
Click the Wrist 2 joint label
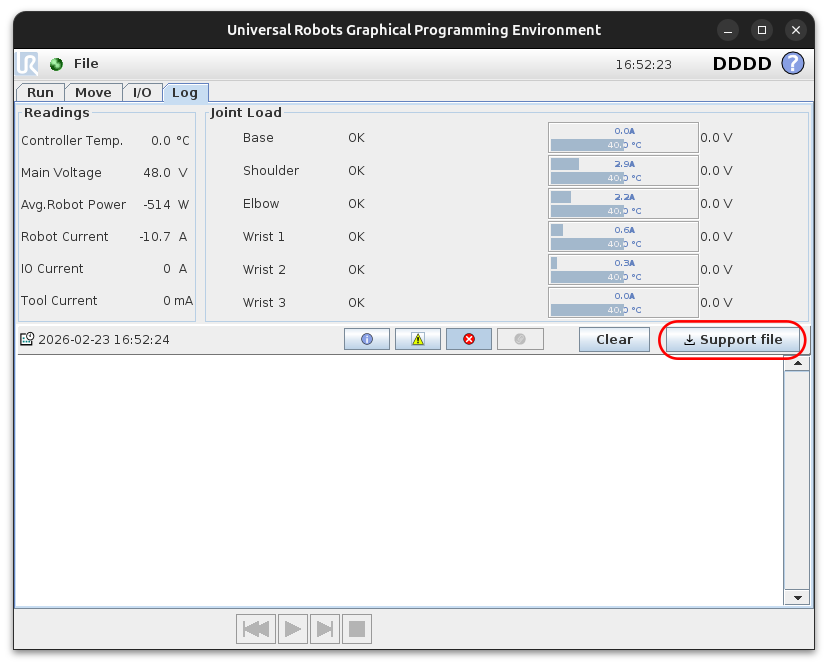pos(264,270)
